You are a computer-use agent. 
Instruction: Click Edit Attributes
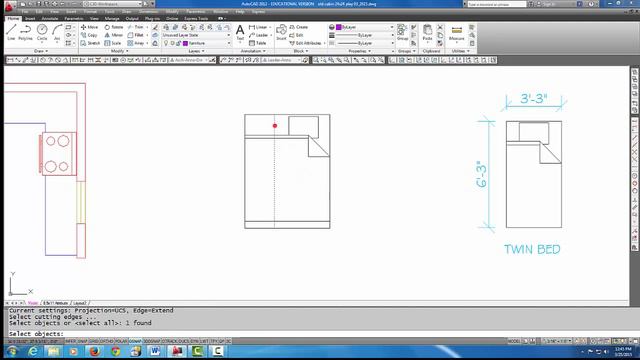[305, 43]
